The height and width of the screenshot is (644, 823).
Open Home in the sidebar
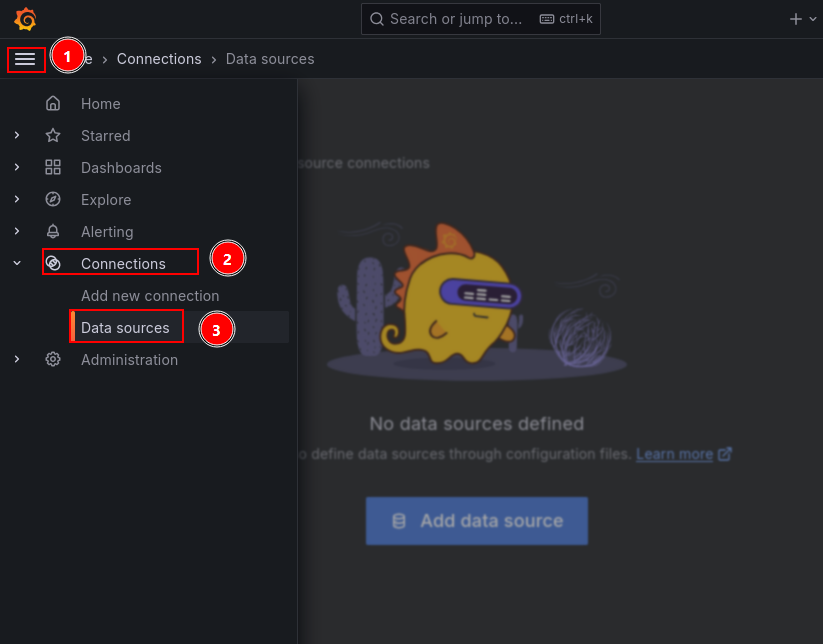click(x=100, y=104)
